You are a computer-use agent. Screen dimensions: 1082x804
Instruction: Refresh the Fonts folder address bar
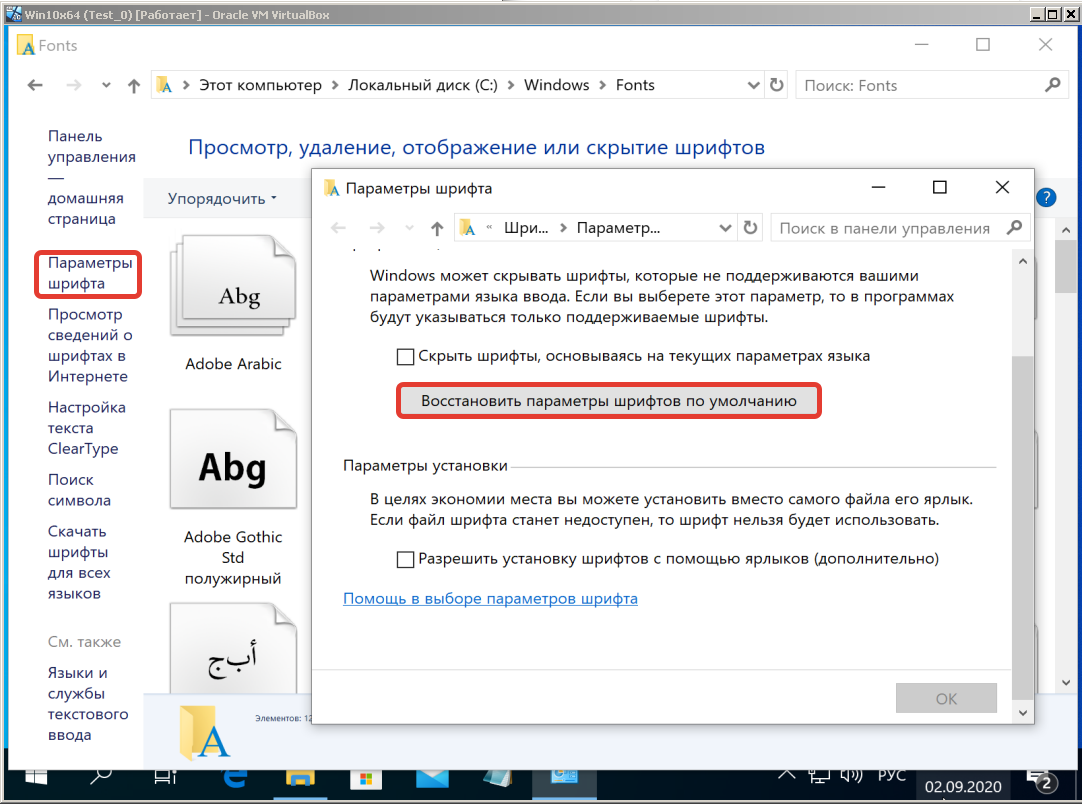[776, 85]
